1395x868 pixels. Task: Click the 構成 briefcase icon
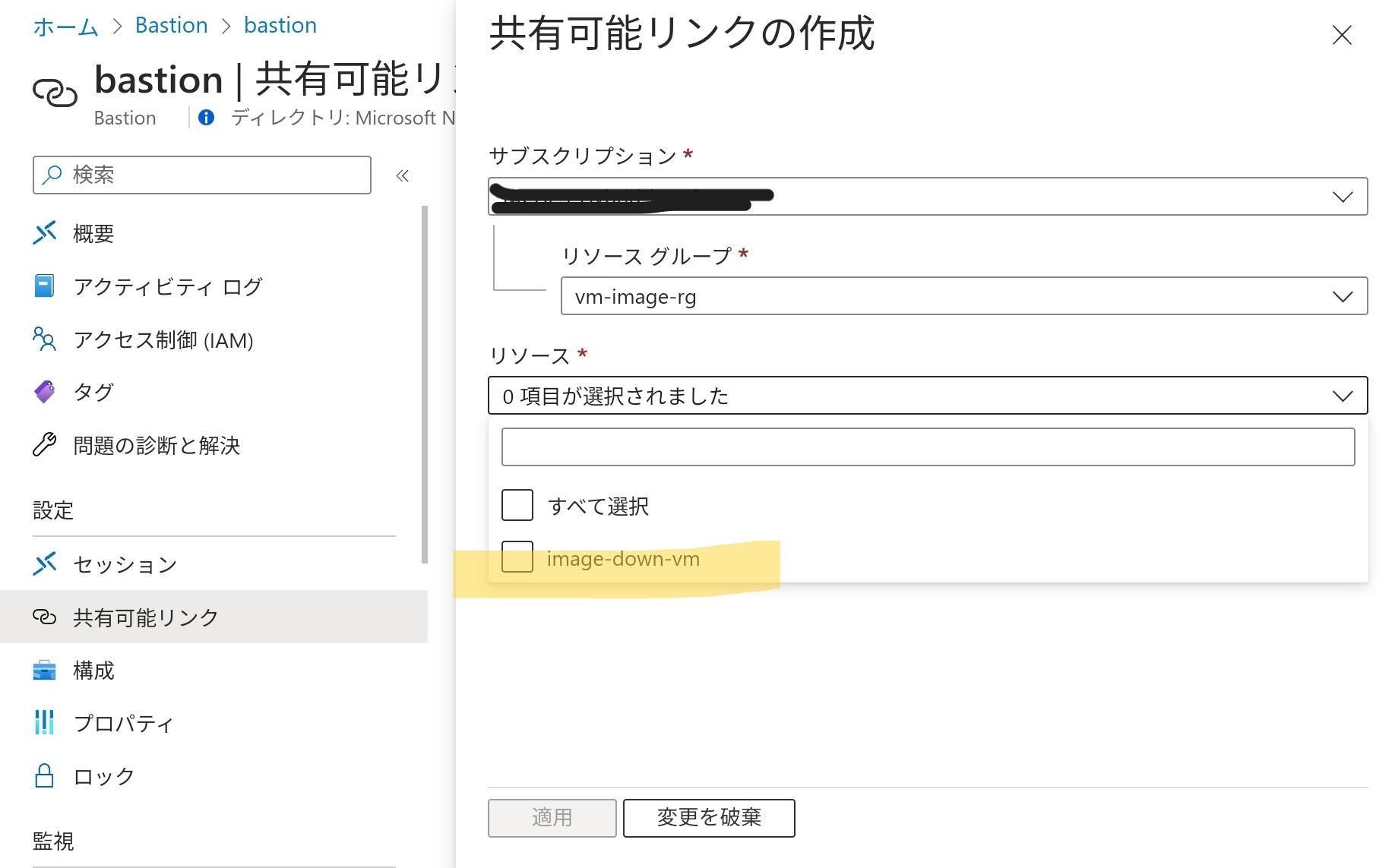pos(45,671)
